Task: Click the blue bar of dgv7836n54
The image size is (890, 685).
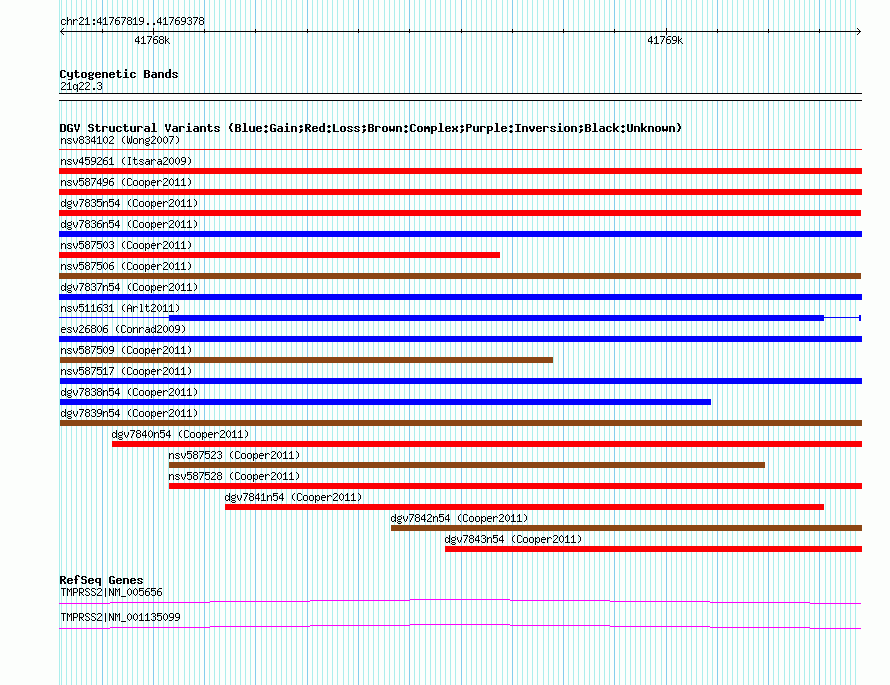Action: 460,234
